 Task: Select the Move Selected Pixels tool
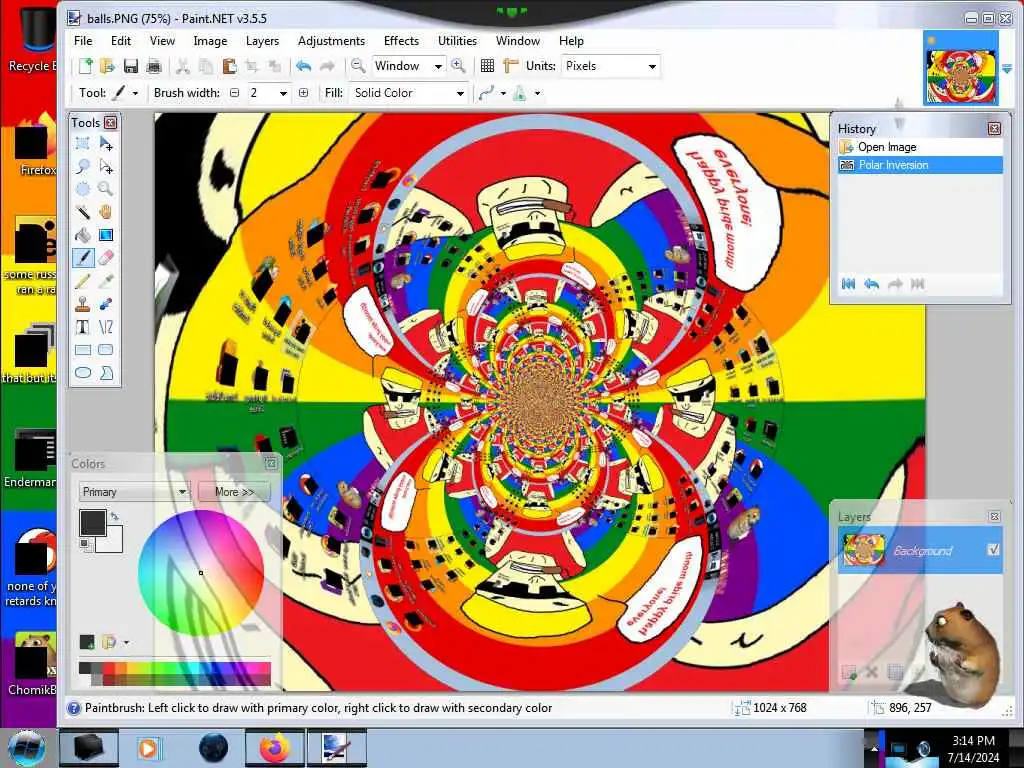point(106,143)
